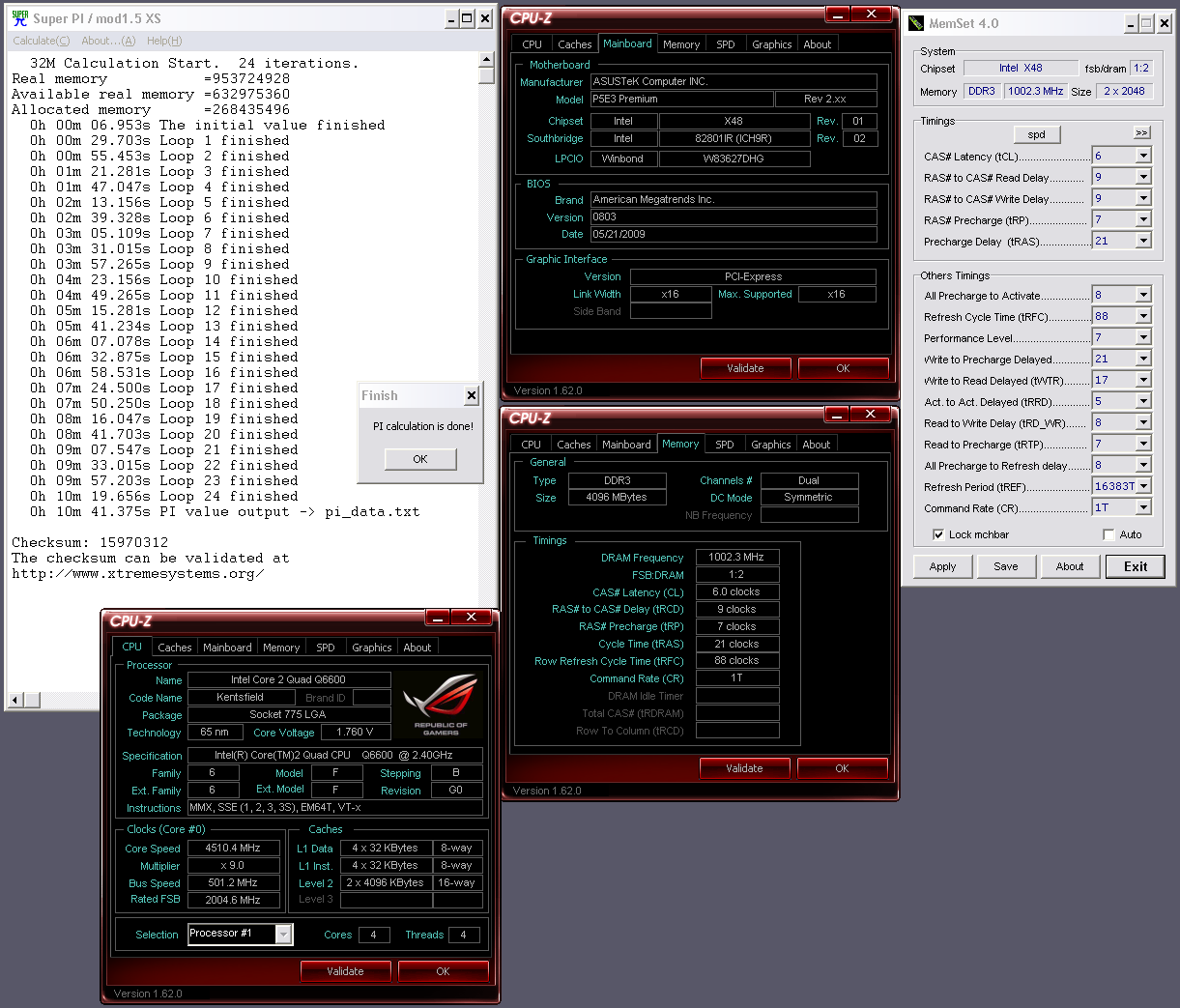Viewport: 1180px width, 1008px height.
Task: Click the Memory Size 4096 MBytes field
Action: (617, 497)
